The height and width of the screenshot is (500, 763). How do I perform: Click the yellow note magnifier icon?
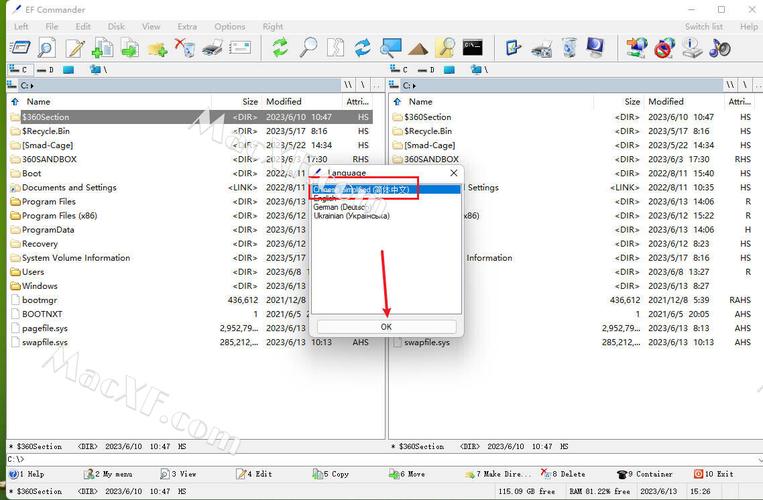tap(445, 48)
